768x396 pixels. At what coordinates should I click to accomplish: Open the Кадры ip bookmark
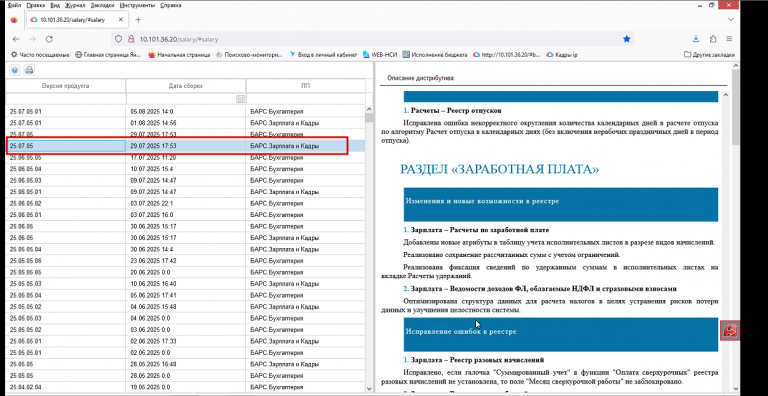(562, 55)
